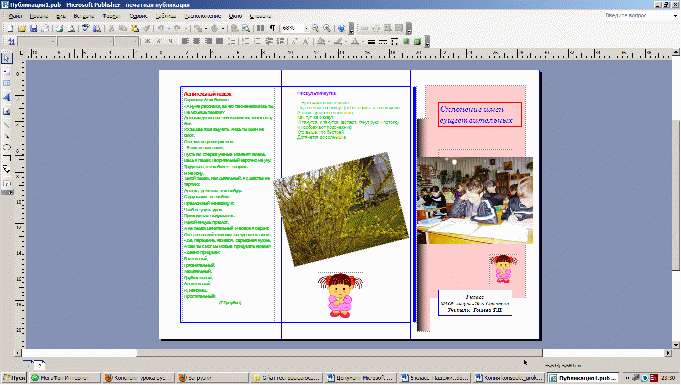Toggle Center paragraph alignment
The width and height of the screenshot is (681, 385).
click(x=197, y=41)
